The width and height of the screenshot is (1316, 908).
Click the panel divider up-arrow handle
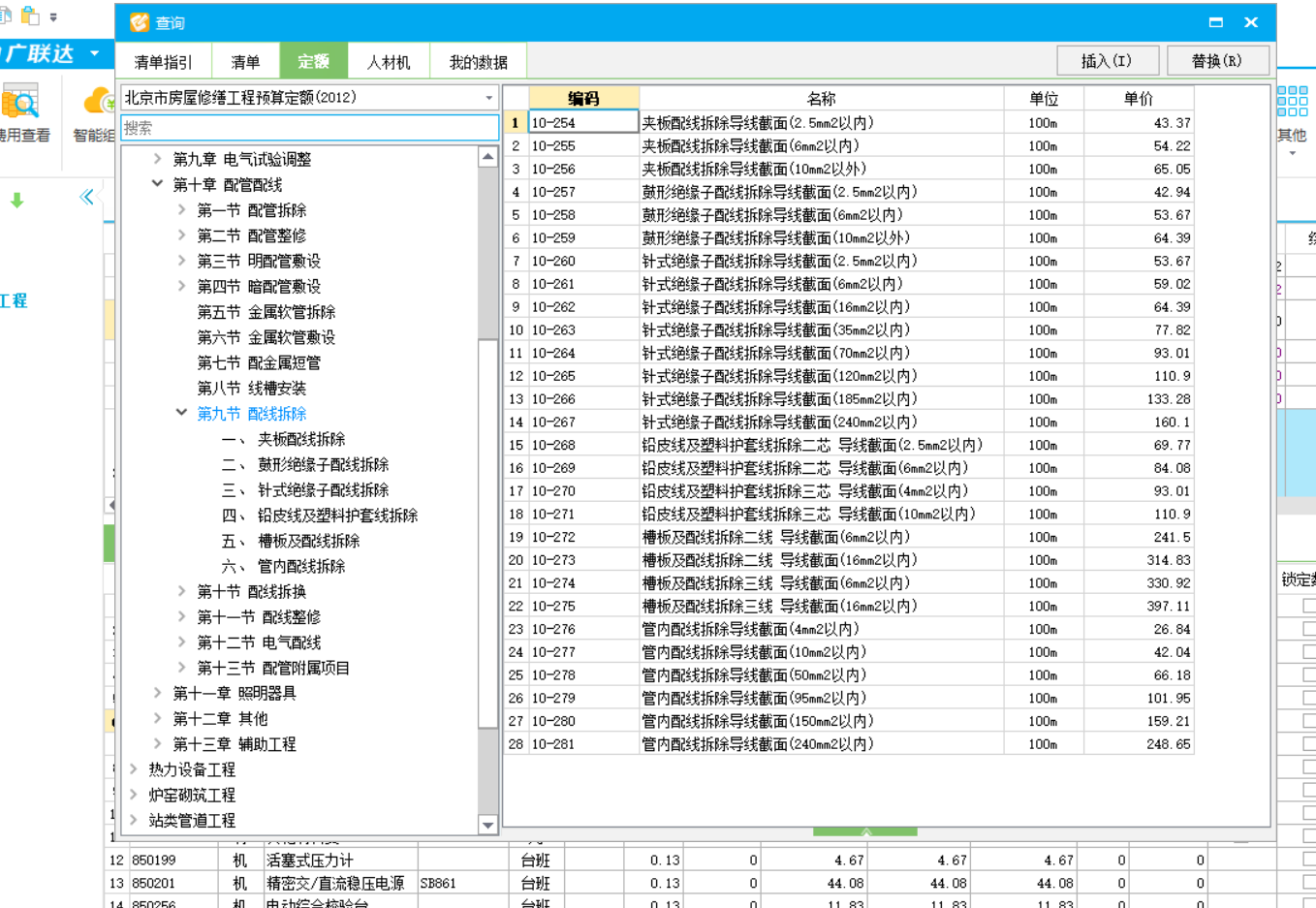coord(865,831)
